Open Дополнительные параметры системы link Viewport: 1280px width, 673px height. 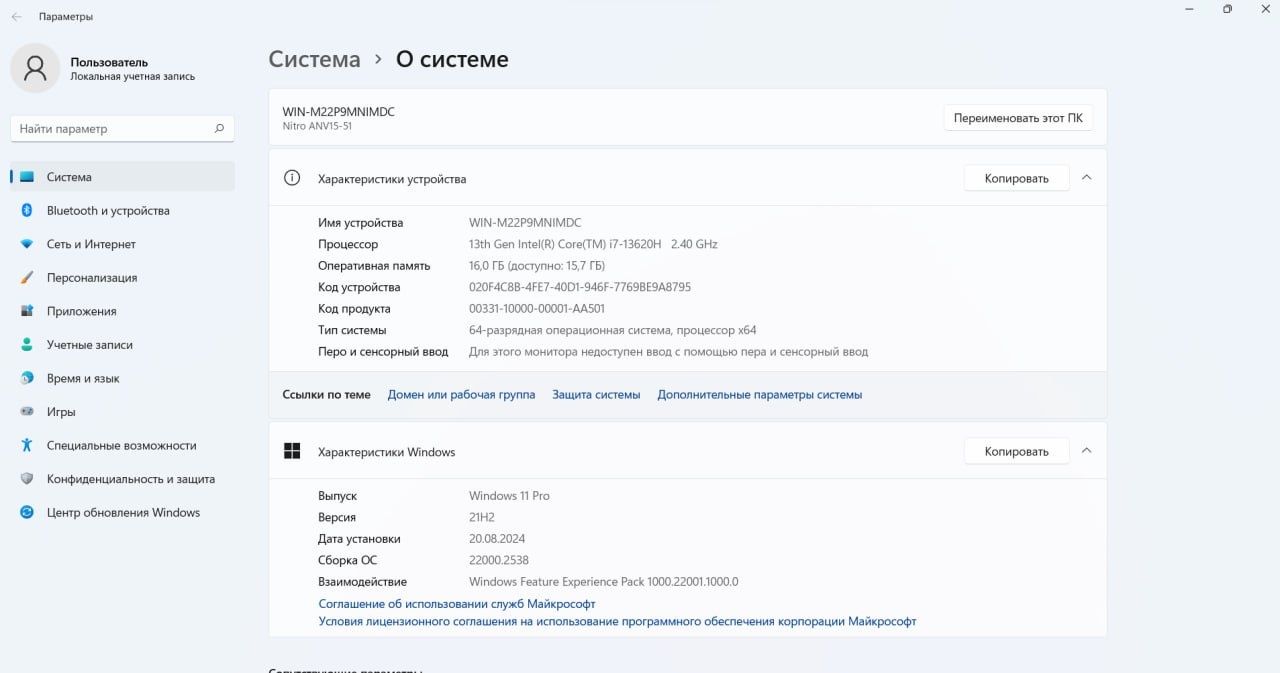point(760,395)
